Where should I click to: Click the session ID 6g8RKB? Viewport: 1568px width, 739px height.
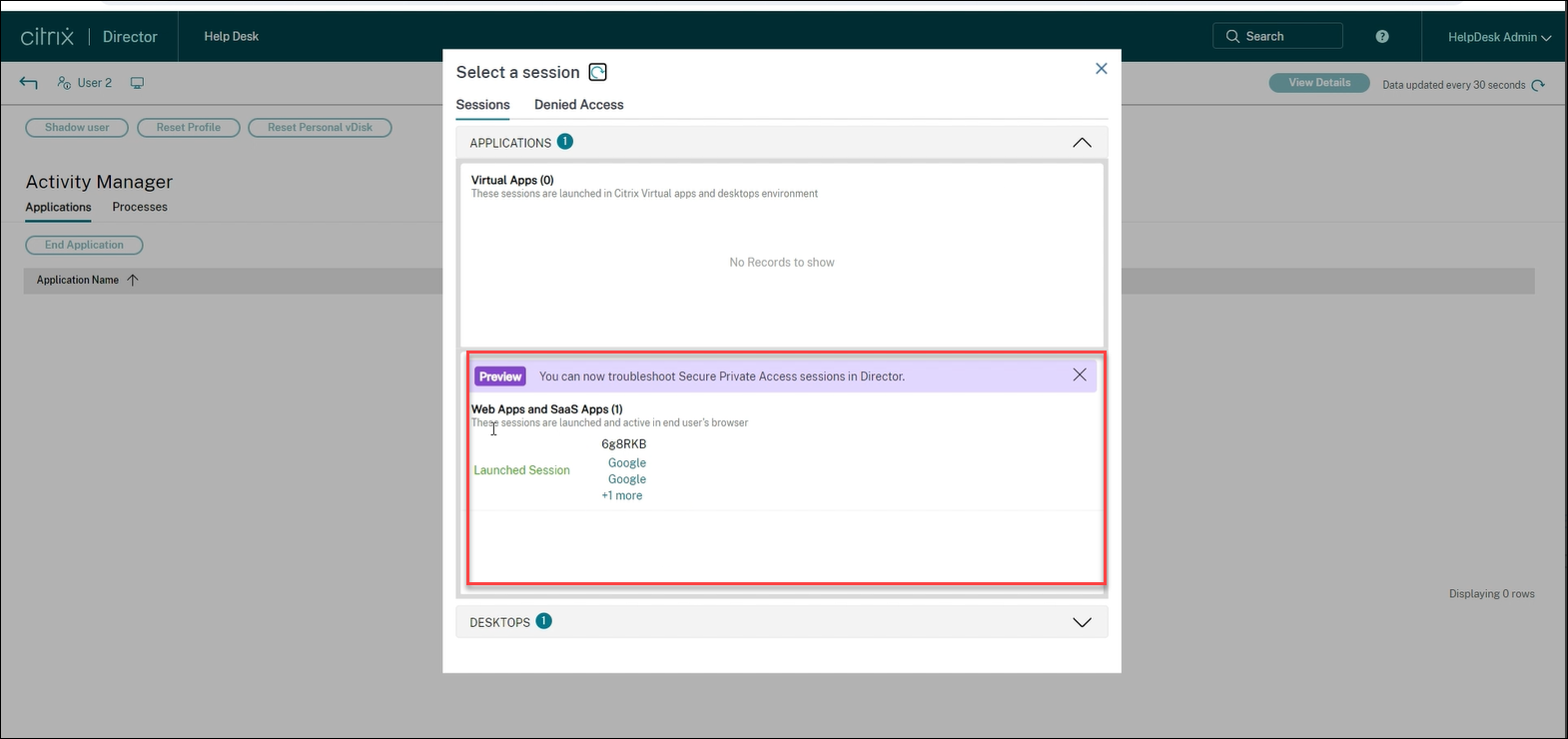click(624, 444)
